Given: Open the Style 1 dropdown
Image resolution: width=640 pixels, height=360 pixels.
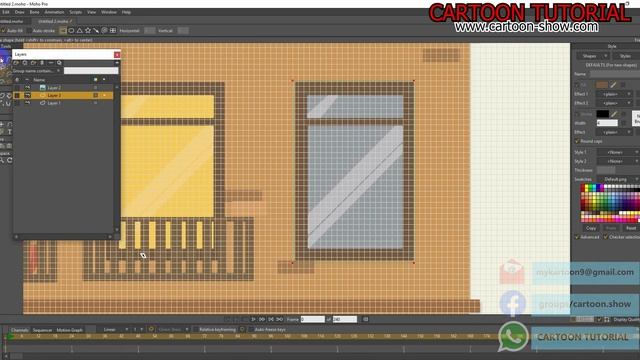Looking at the screenshot, I should [618, 152].
